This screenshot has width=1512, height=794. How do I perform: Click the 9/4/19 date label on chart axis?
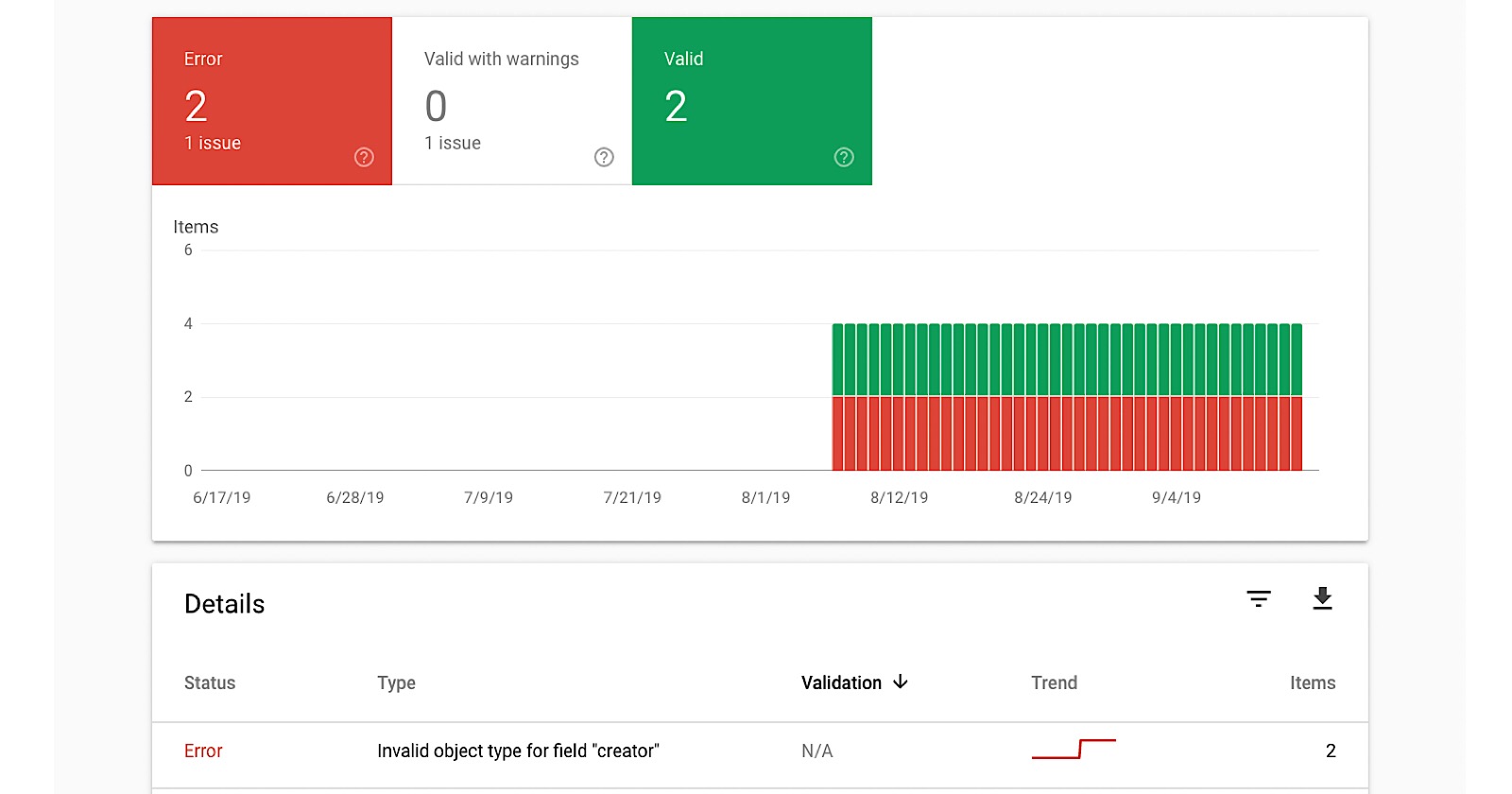tap(1176, 497)
